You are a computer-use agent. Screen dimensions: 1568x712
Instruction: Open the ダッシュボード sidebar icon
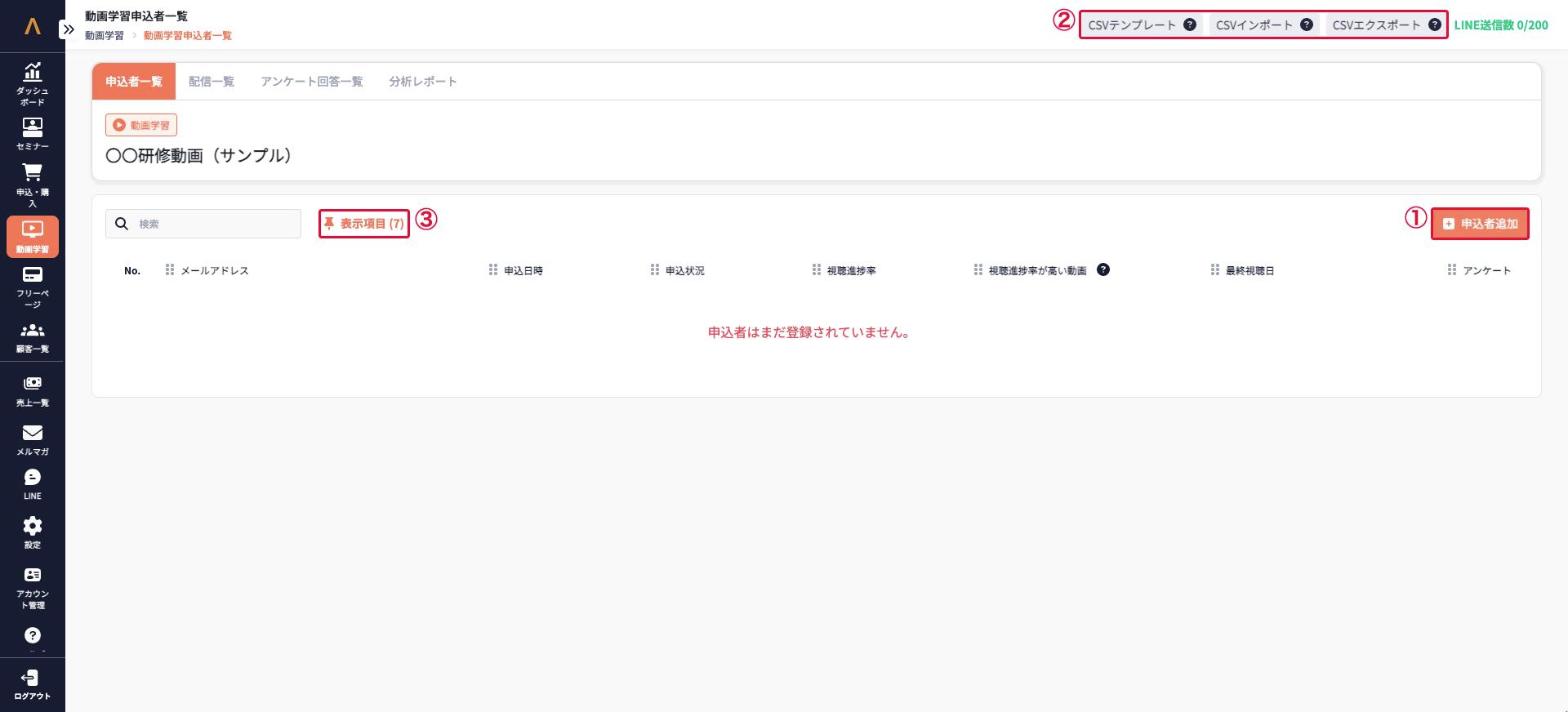[32, 83]
